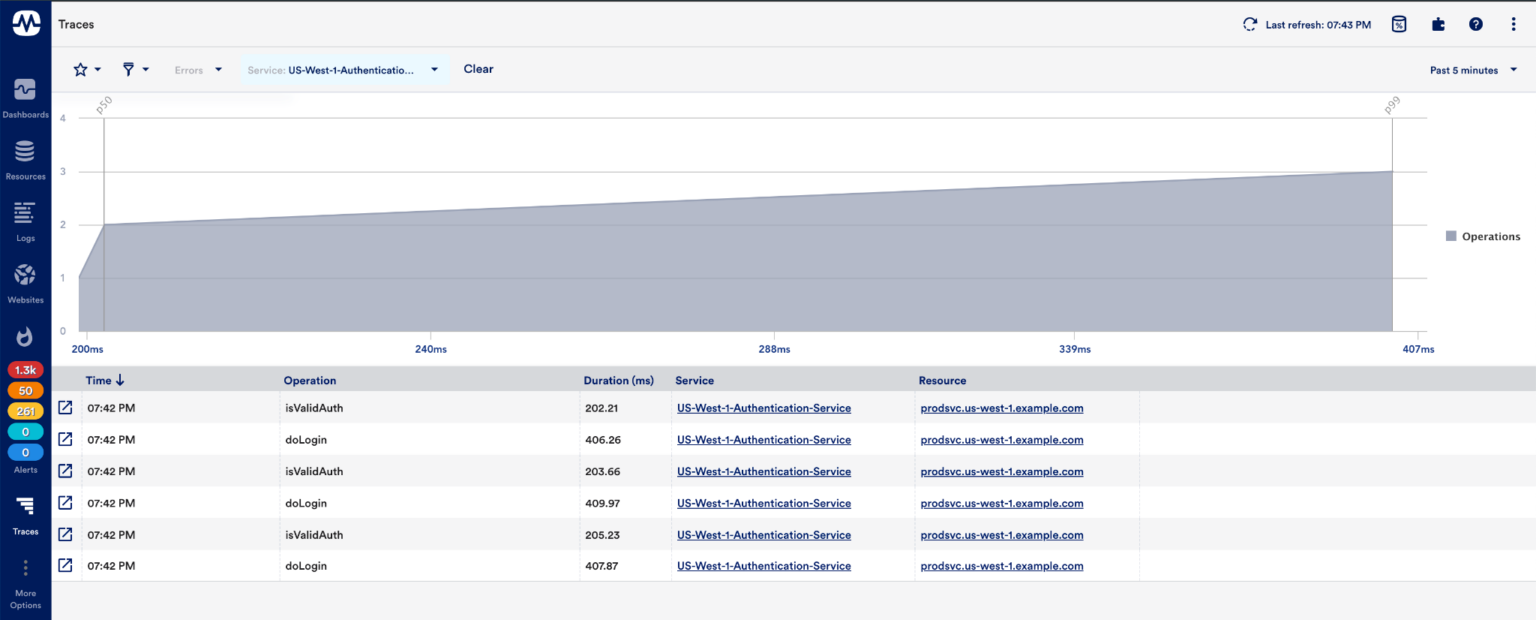Open the favorites star dropdown
1536x620 pixels.
(86, 68)
